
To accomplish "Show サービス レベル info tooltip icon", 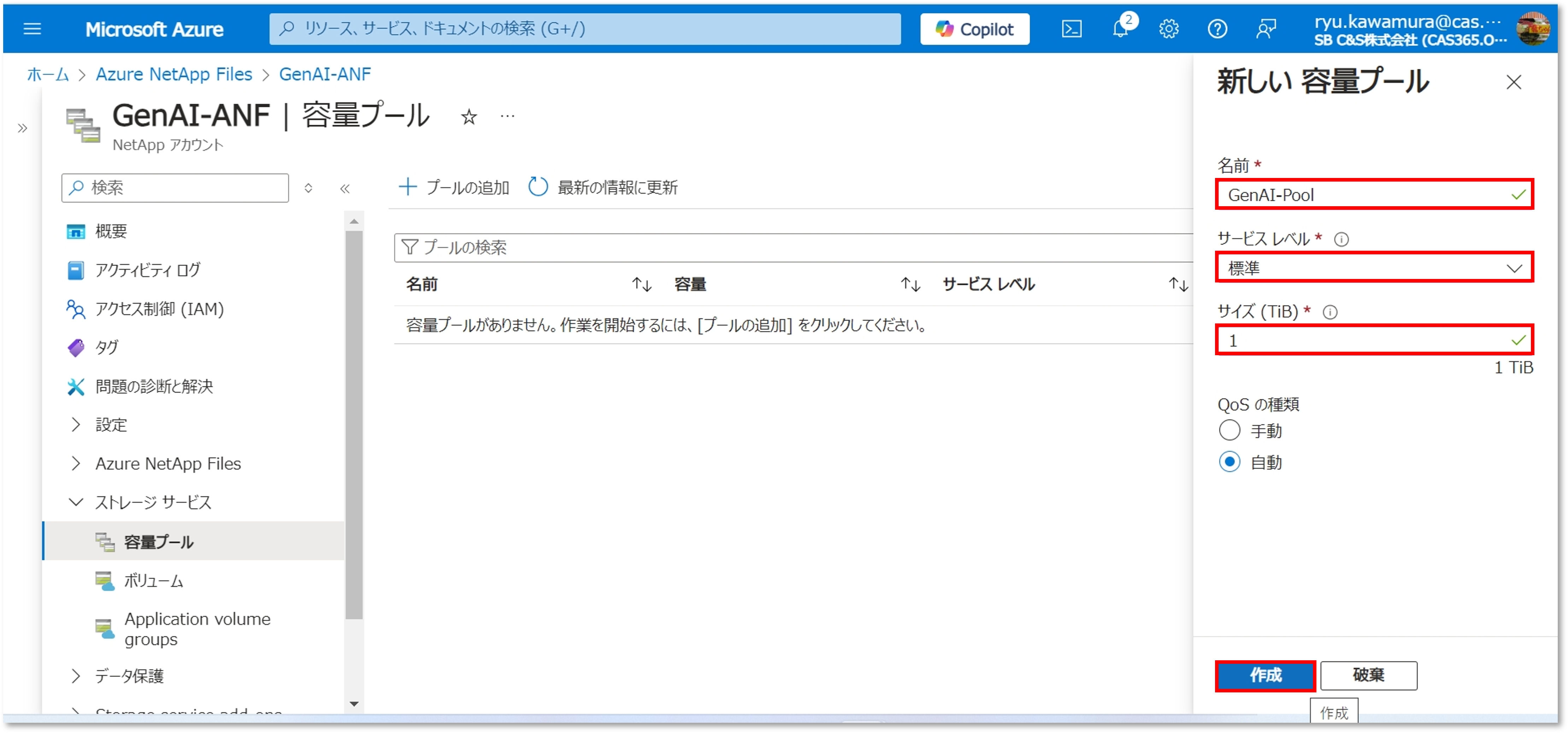I will click(x=1341, y=239).
